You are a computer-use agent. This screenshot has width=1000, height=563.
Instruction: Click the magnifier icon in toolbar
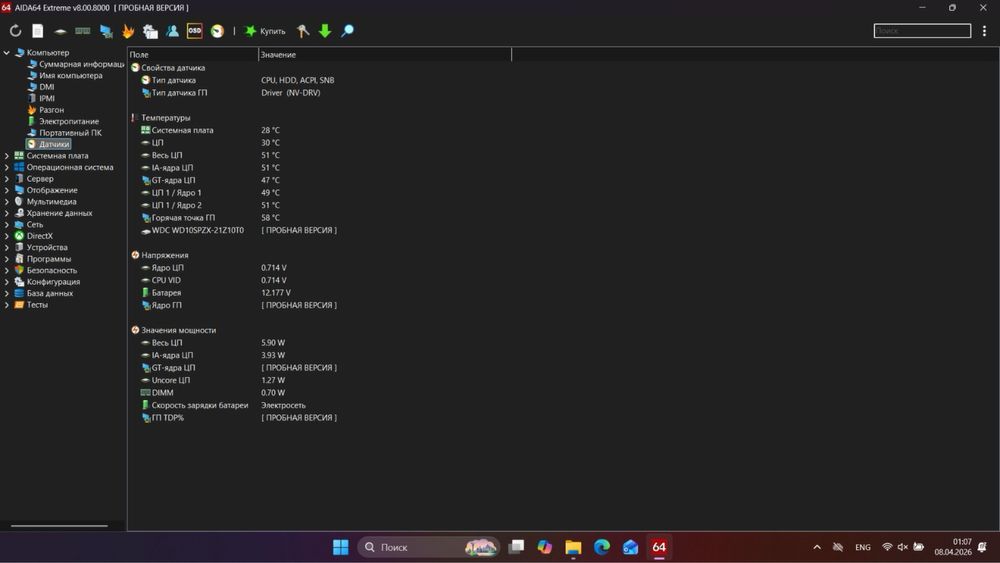tap(347, 31)
